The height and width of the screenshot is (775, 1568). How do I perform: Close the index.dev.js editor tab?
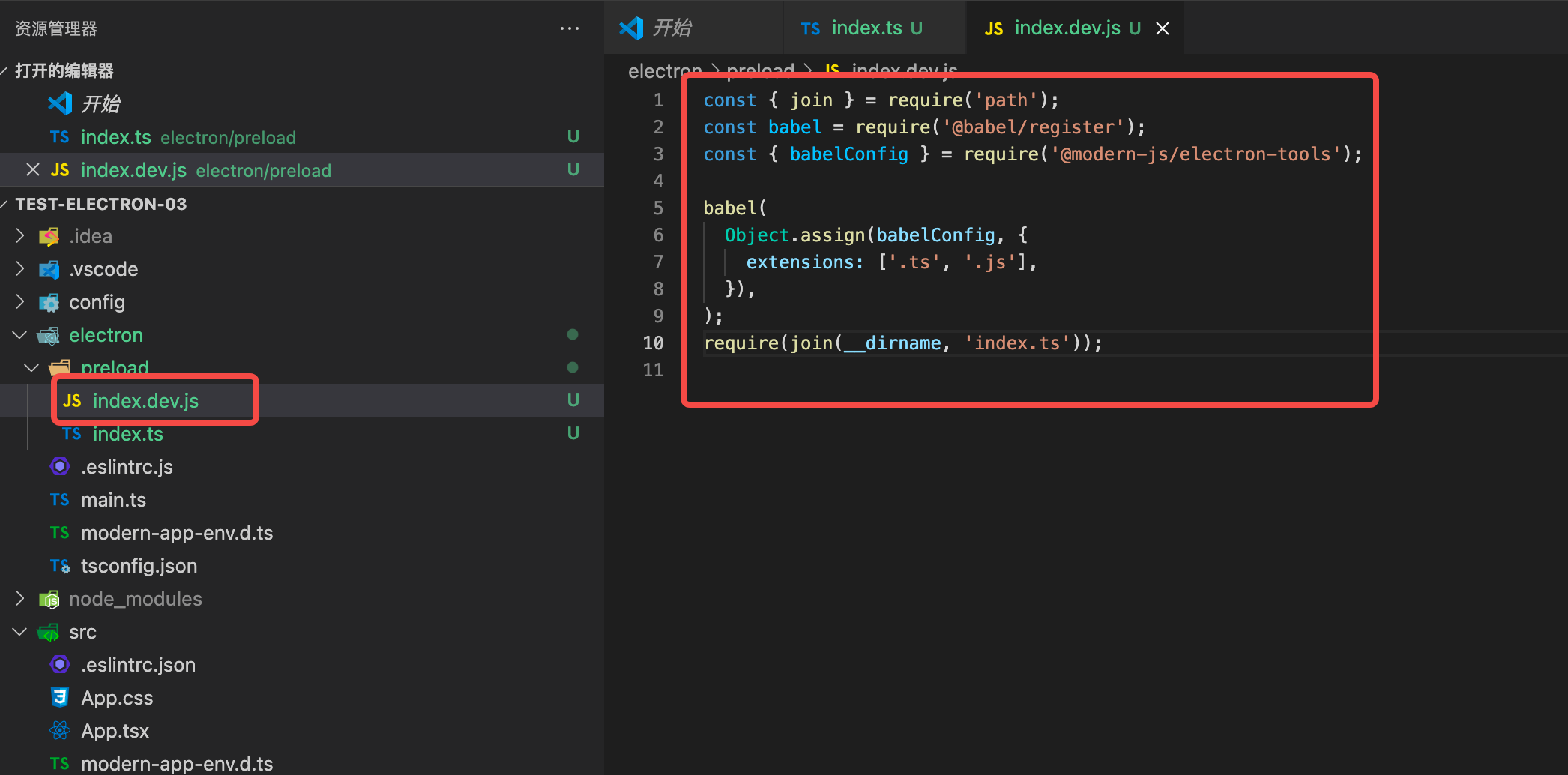point(1162,28)
